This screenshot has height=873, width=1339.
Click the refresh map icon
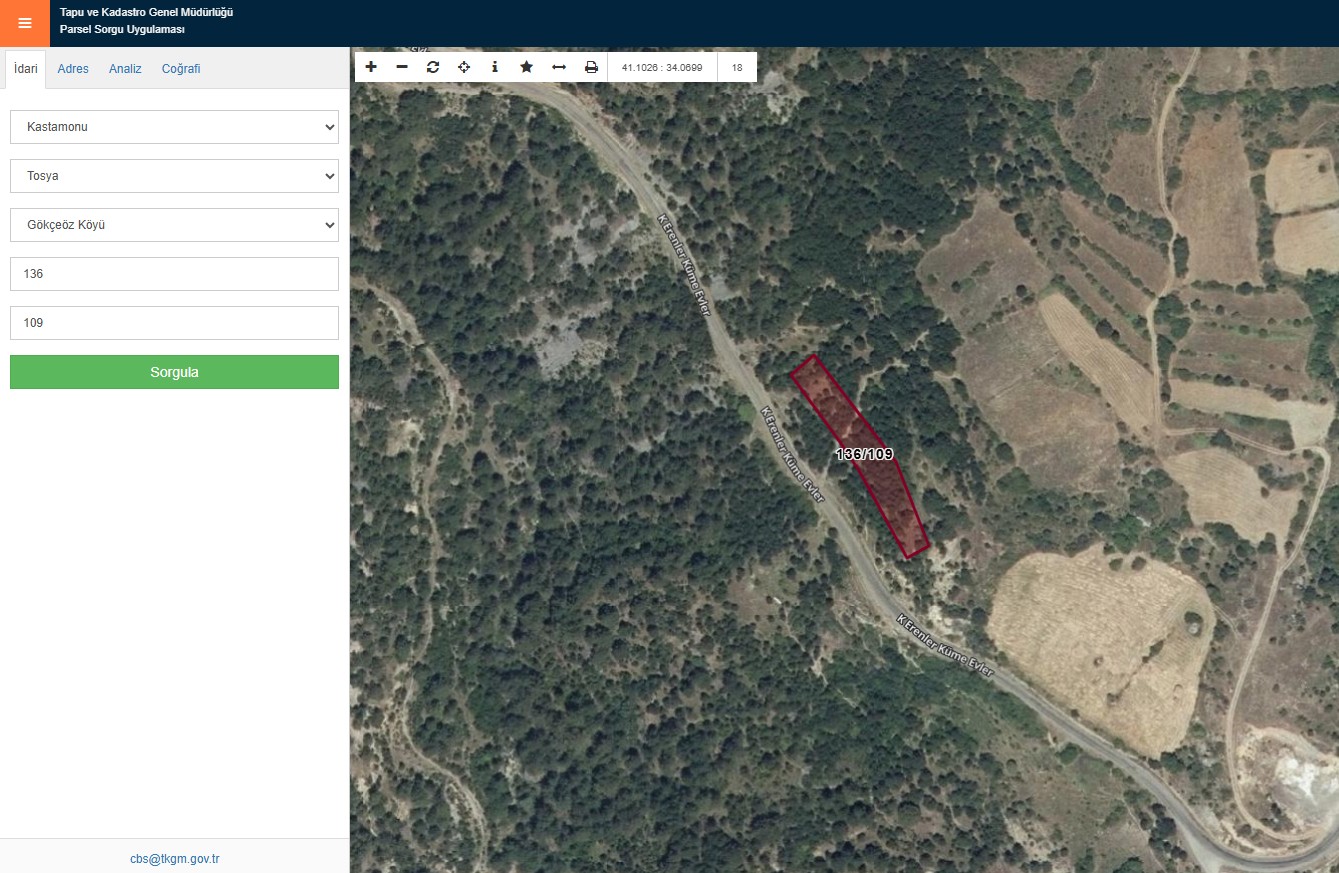(x=433, y=67)
